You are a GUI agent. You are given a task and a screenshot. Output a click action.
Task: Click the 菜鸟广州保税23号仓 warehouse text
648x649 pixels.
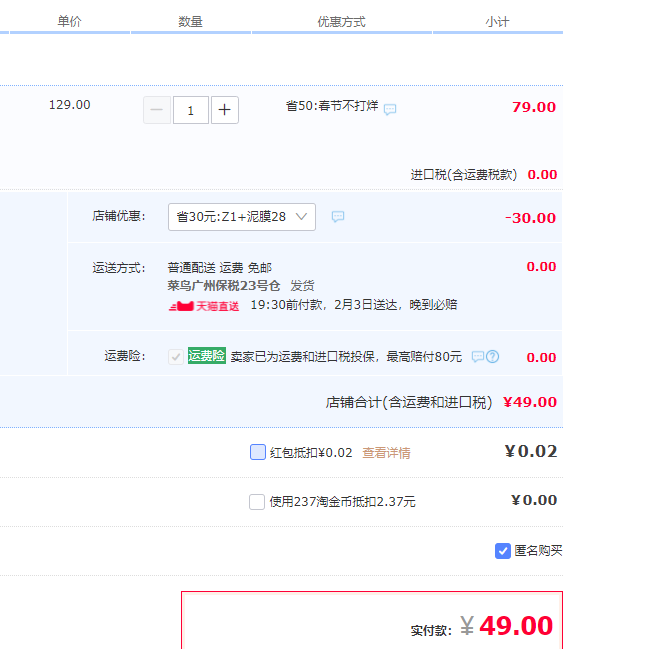coord(224,286)
